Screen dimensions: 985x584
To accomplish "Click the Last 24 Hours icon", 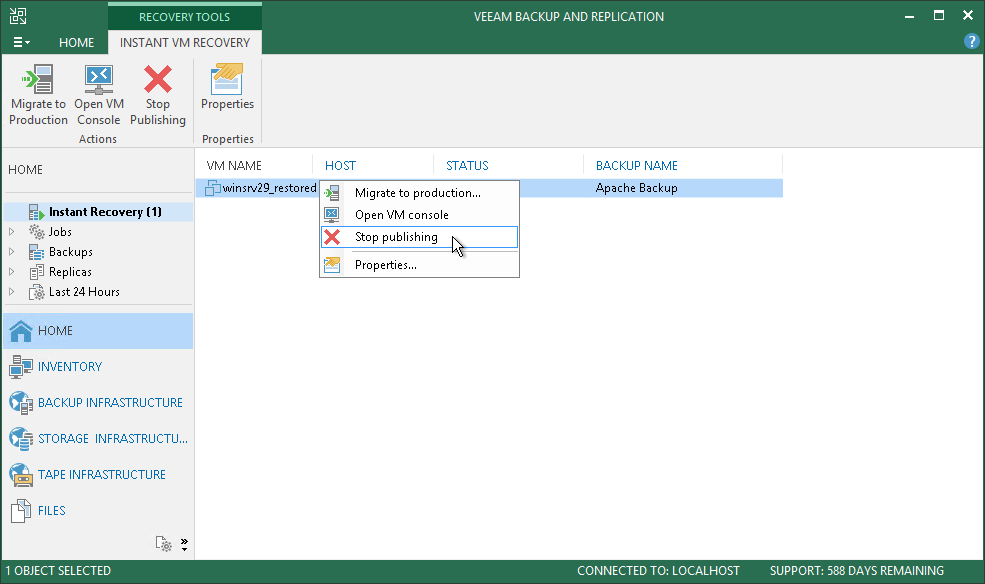I will pyautogui.click(x=36, y=292).
